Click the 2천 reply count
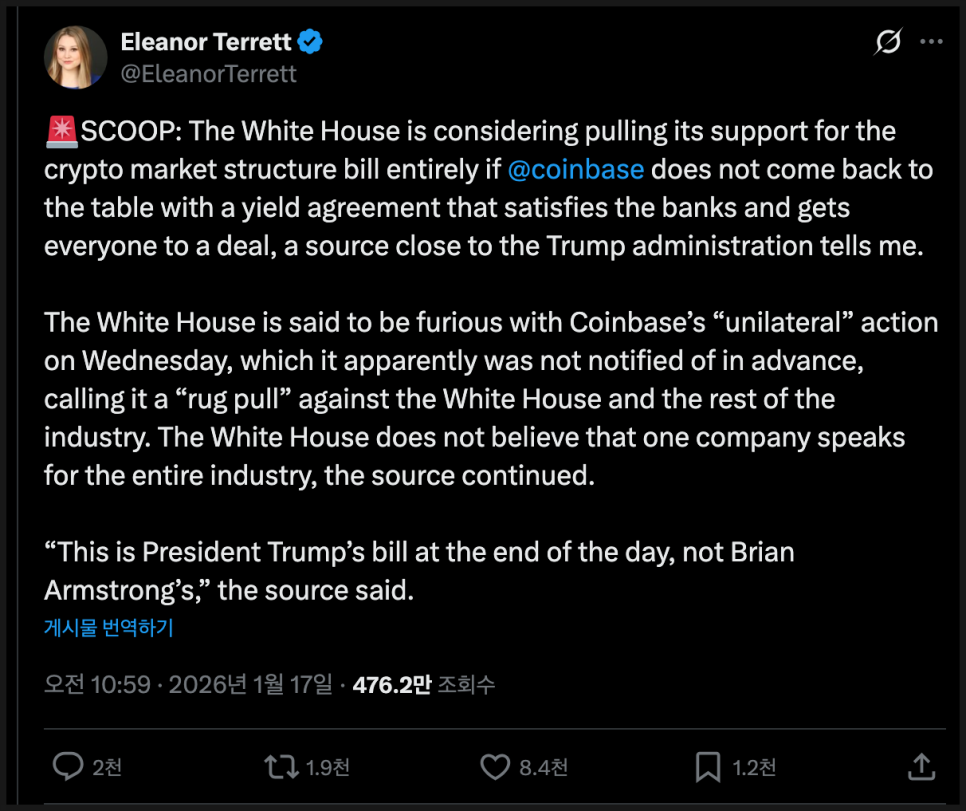 click(x=107, y=768)
